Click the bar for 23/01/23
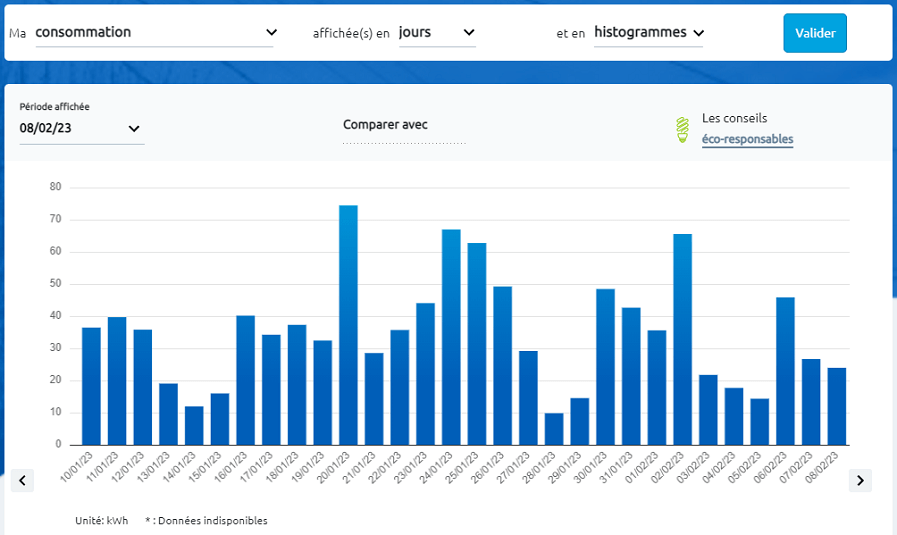 click(426, 374)
